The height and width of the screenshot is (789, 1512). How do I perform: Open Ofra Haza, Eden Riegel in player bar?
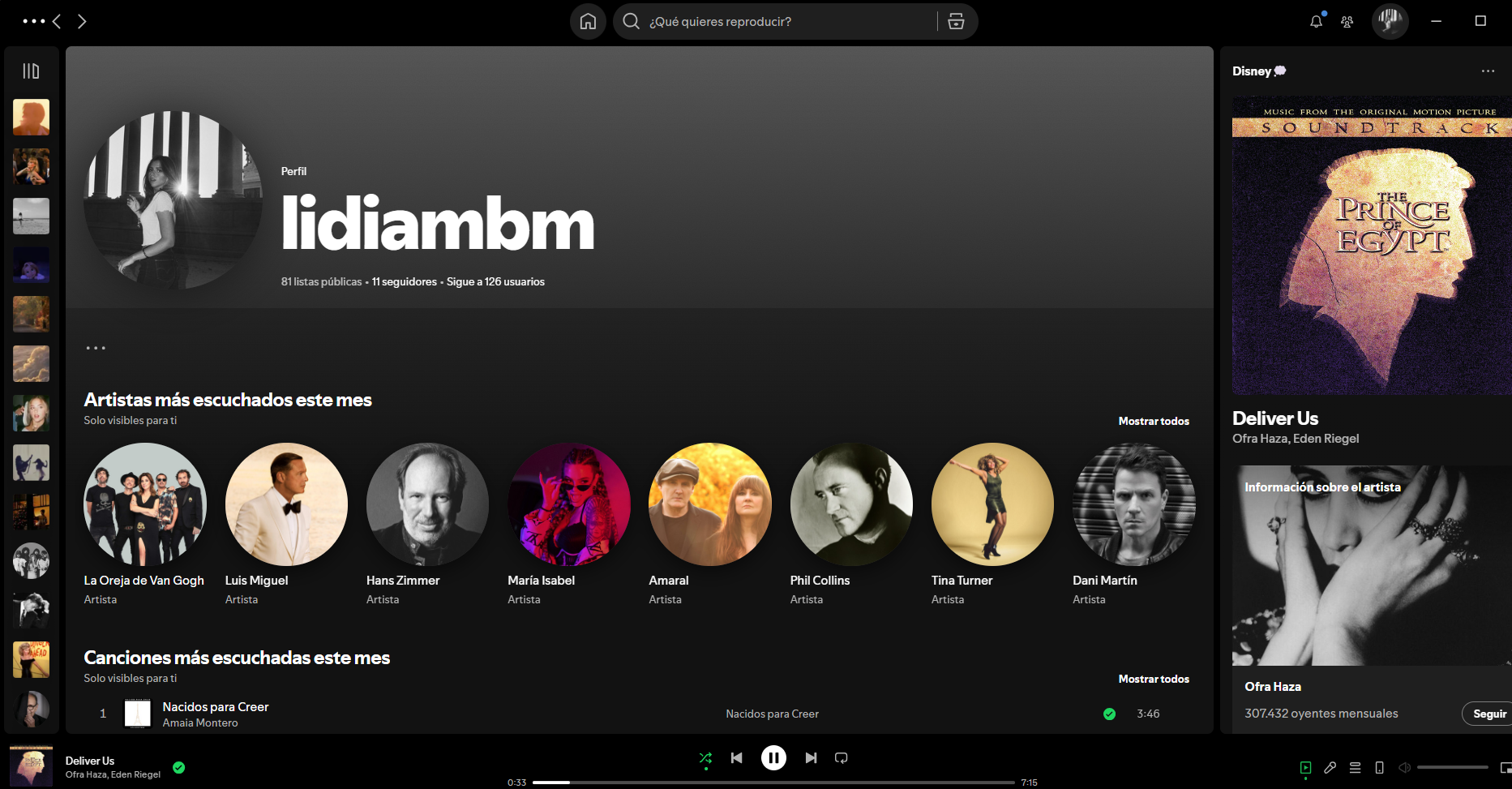(x=113, y=774)
